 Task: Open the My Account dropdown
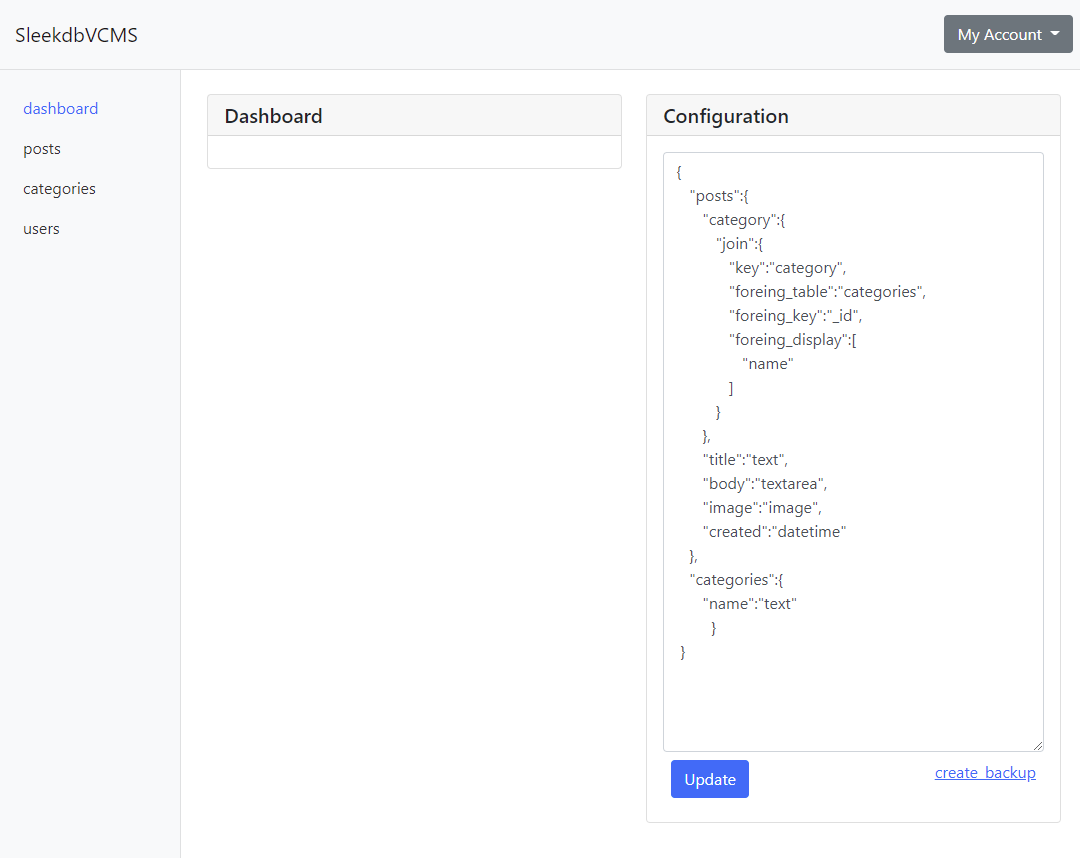(x=1008, y=34)
